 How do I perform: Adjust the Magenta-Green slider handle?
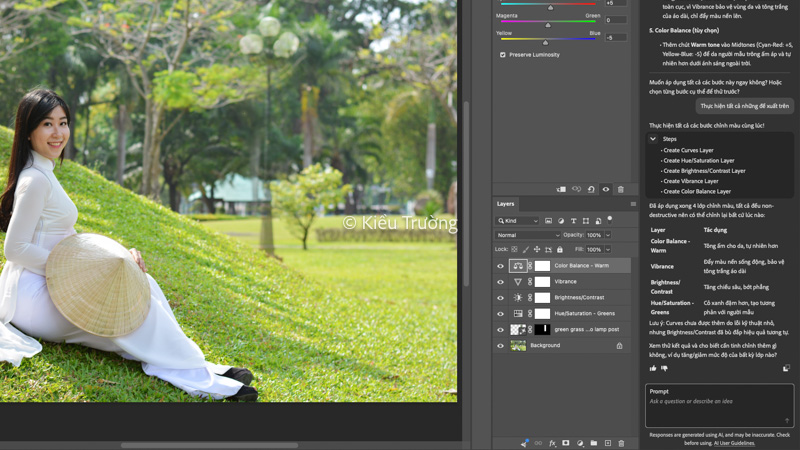coord(548,25)
